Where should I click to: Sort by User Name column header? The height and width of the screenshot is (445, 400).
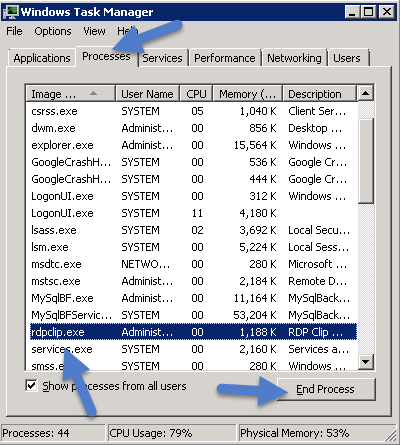[x=147, y=94]
